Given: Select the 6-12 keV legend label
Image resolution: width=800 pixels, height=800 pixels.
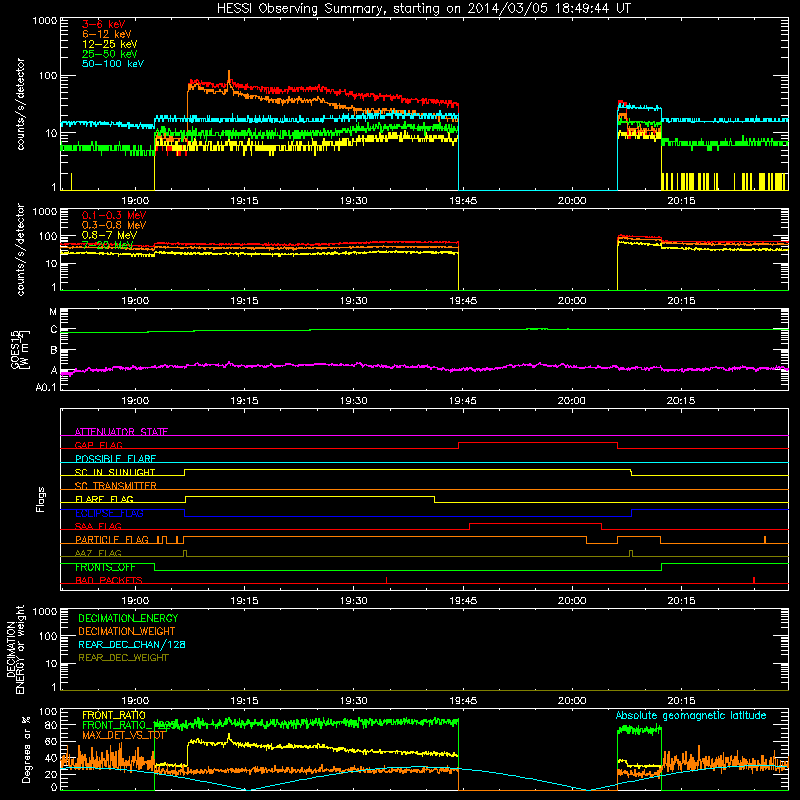Looking at the screenshot, I should (x=107, y=34).
